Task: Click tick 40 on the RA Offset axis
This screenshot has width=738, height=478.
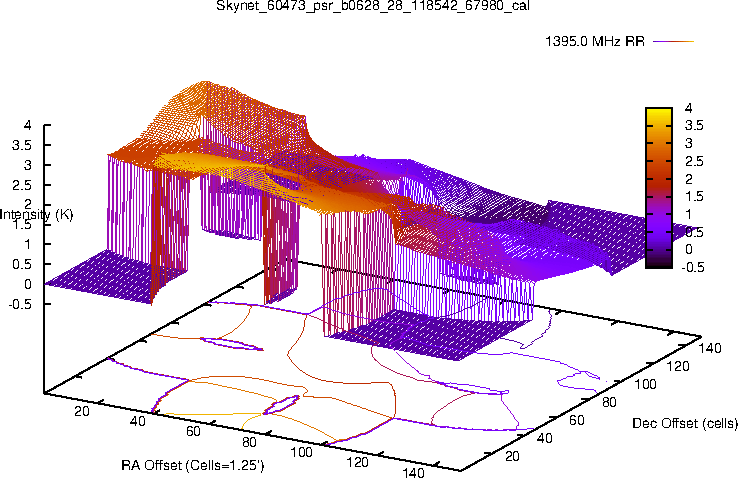Action: [x=137, y=421]
